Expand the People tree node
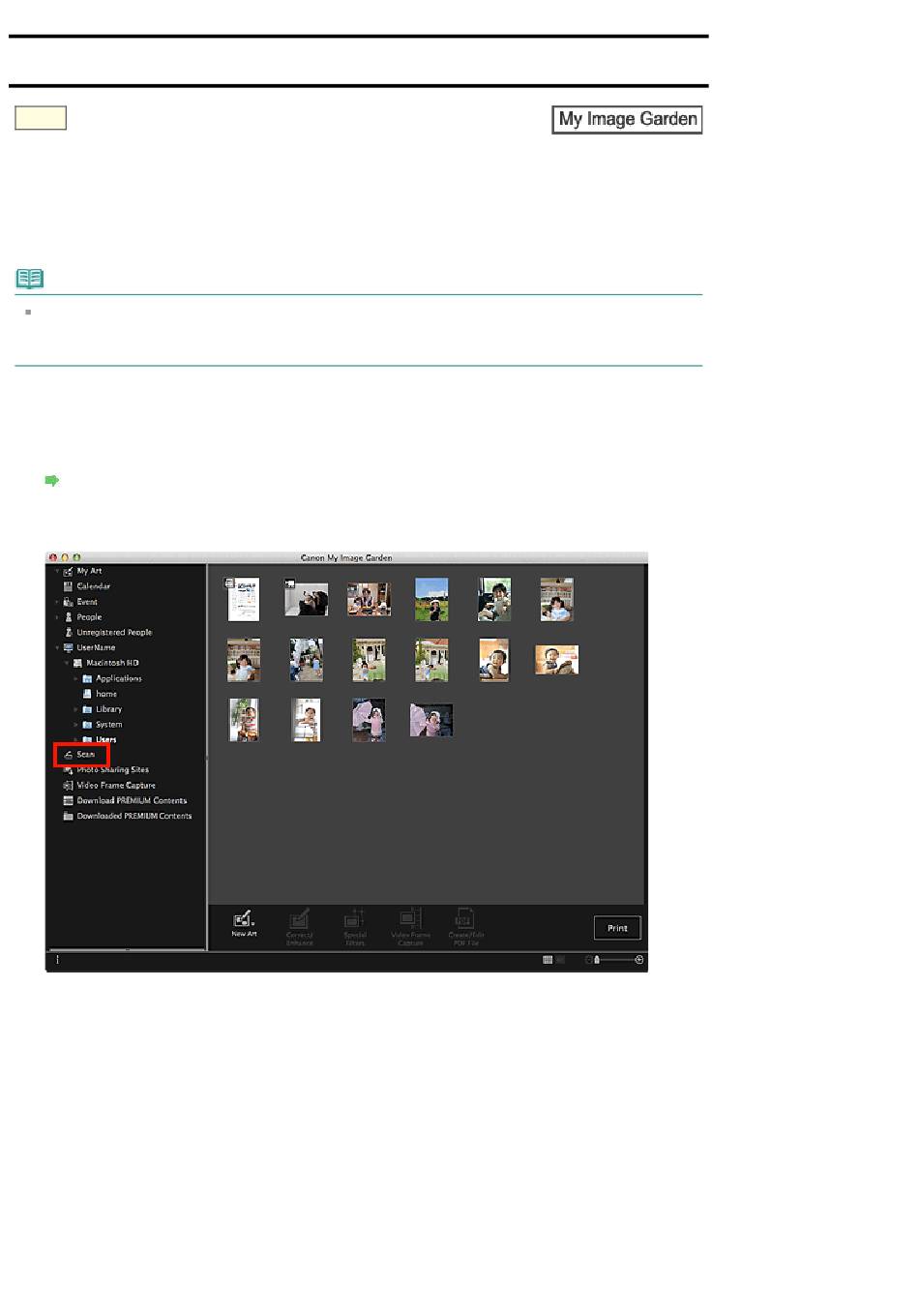The height and width of the screenshot is (1316, 919). [x=56, y=617]
